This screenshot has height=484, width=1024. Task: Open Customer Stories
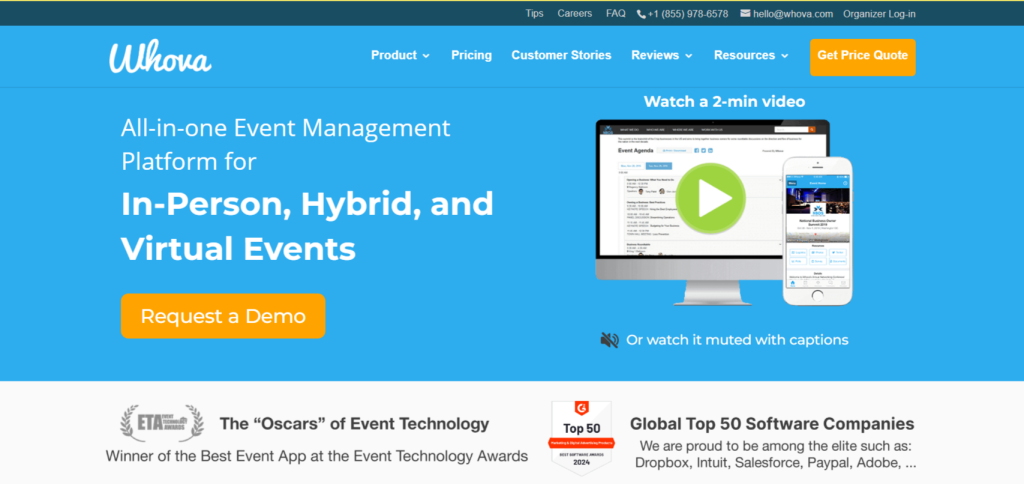click(x=561, y=56)
